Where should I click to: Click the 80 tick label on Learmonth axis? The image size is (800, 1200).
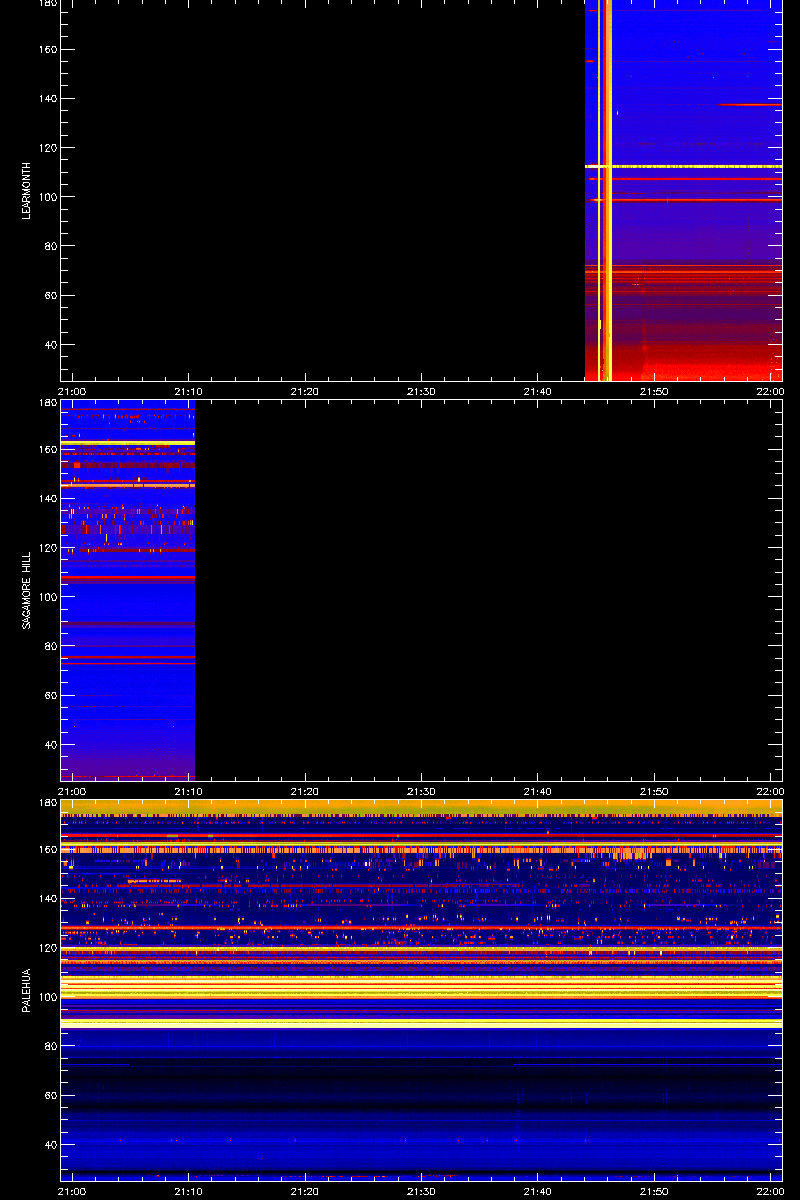coord(49,247)
